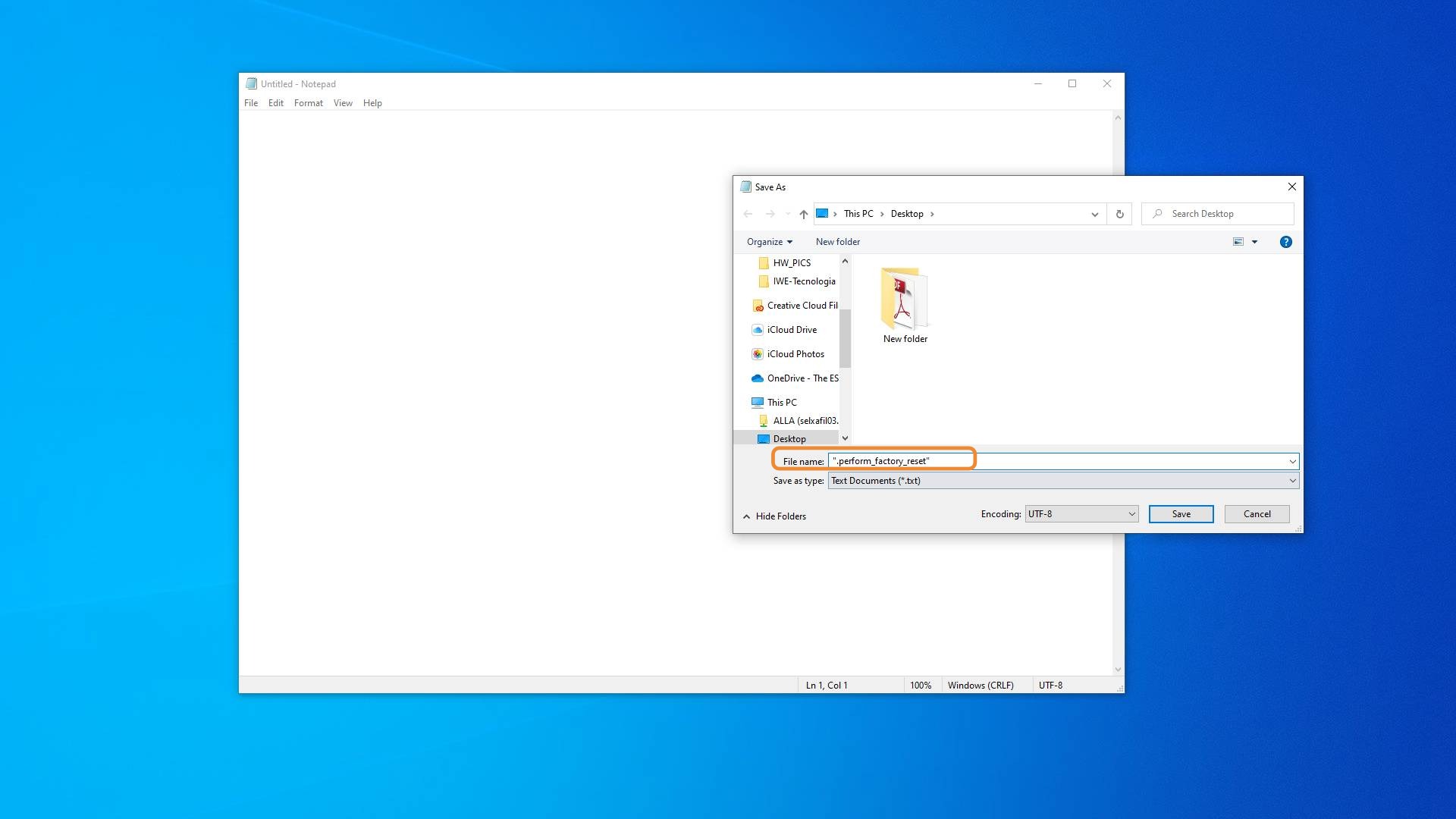
Task: Open iCloud Photos in sidebar
Action: [x=795, y=354]
